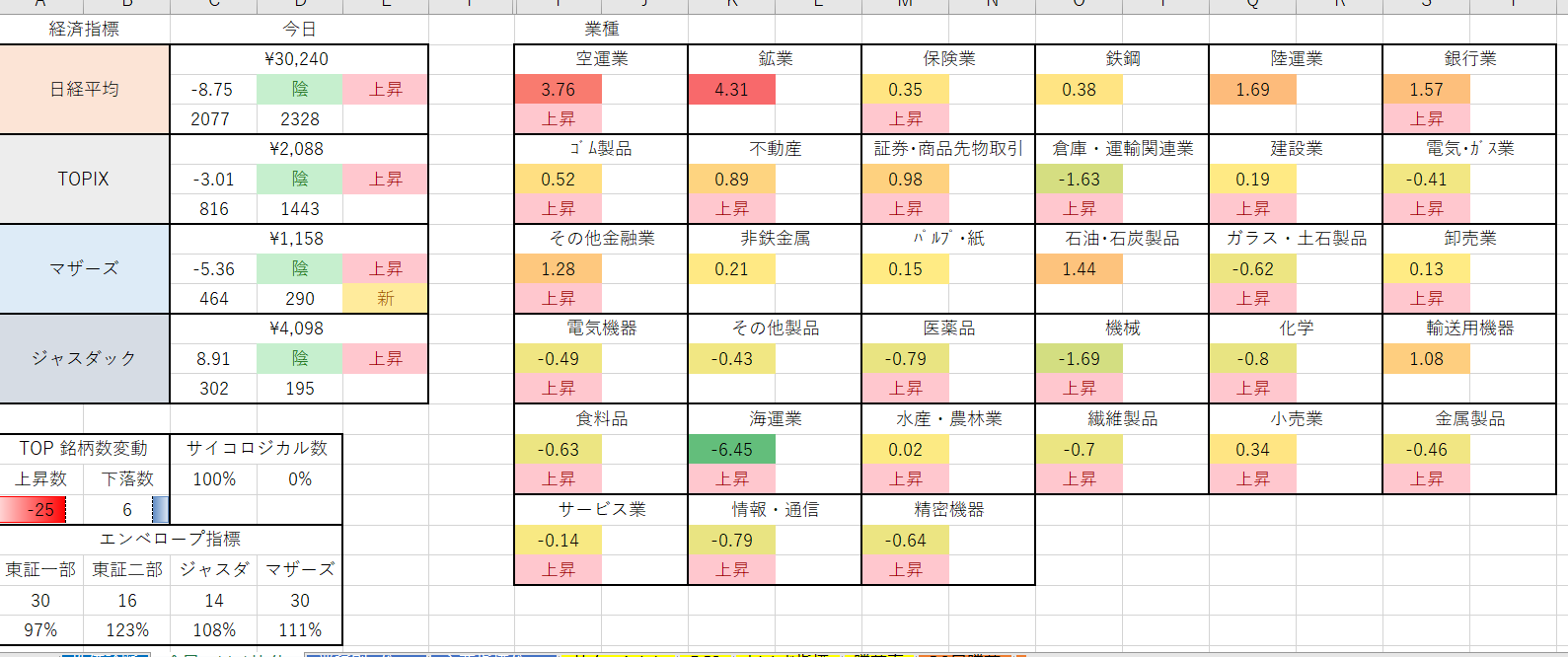The image size is (1568, 657).
Task: Click the 111% envelope cell
Action: click(x=300, y=630)
